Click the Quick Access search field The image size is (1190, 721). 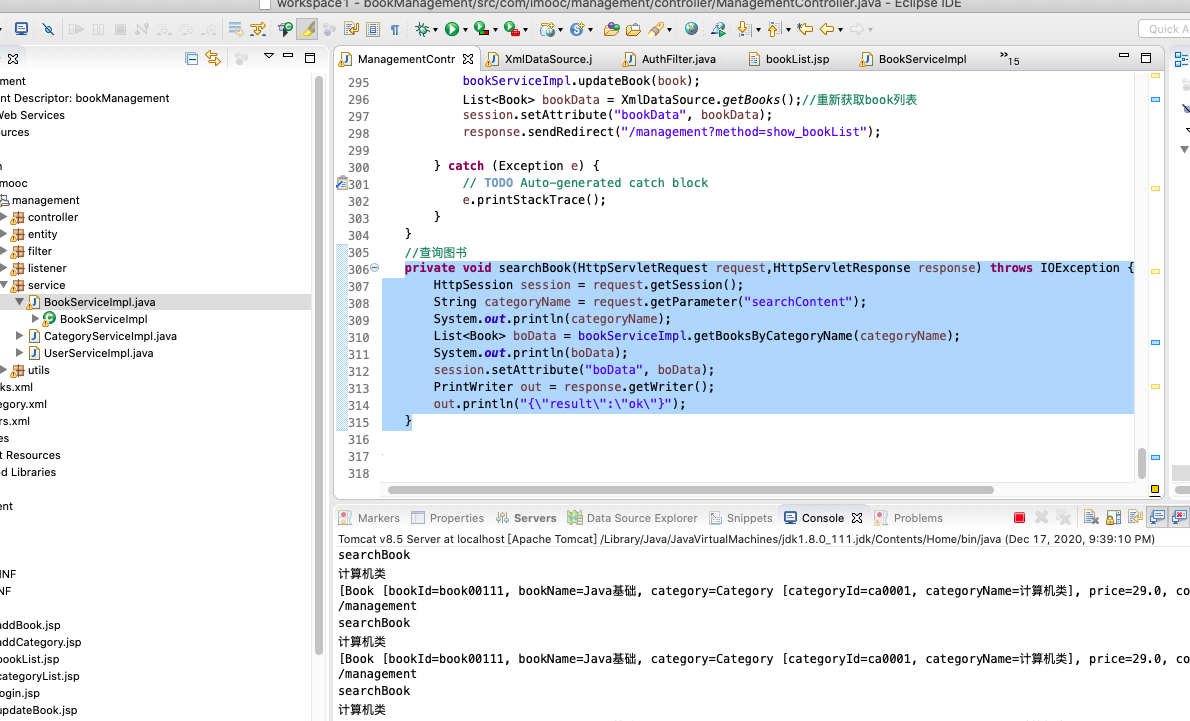pos(1164,29)
